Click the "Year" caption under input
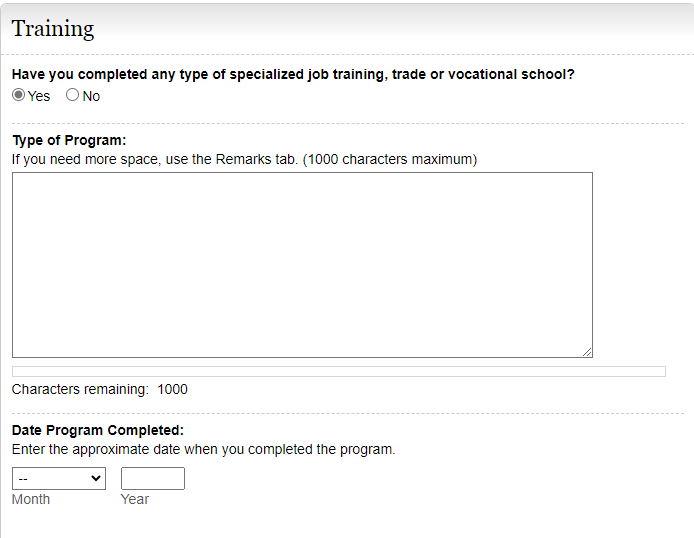The image size is (694, 538). [135, 499]
